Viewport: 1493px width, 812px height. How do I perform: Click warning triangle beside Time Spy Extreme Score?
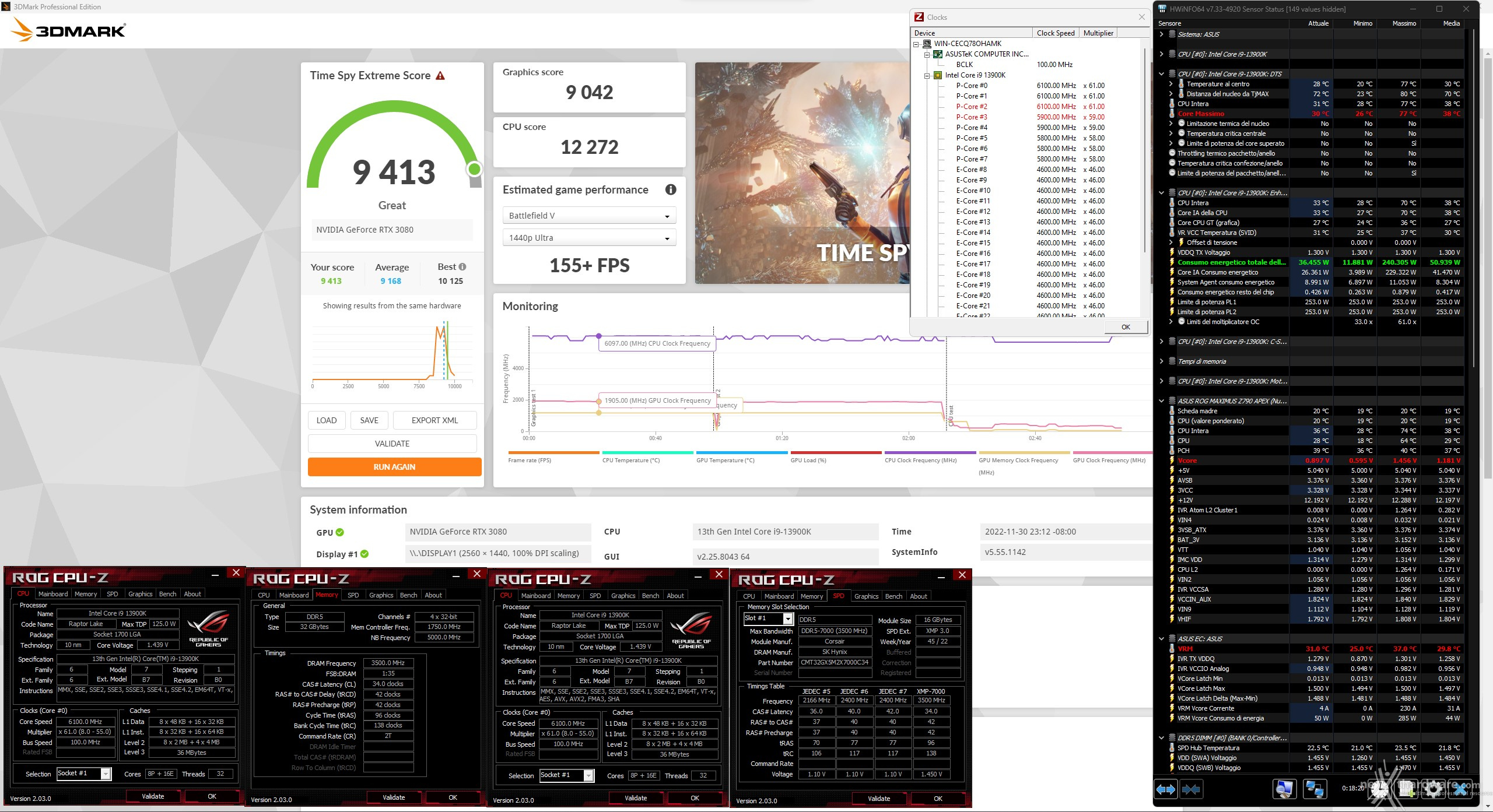440,76
